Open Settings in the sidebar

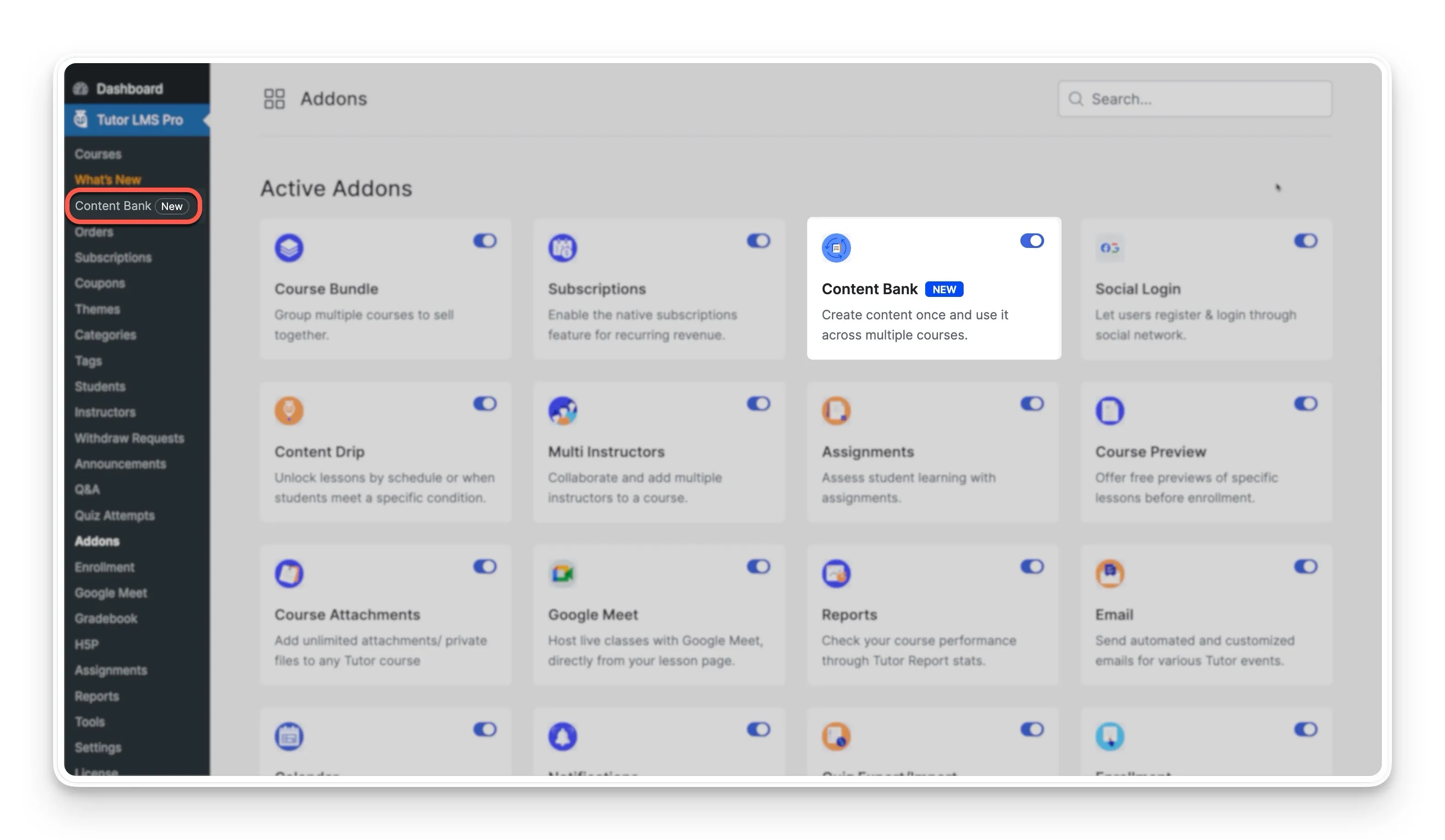tap(98, 748)
